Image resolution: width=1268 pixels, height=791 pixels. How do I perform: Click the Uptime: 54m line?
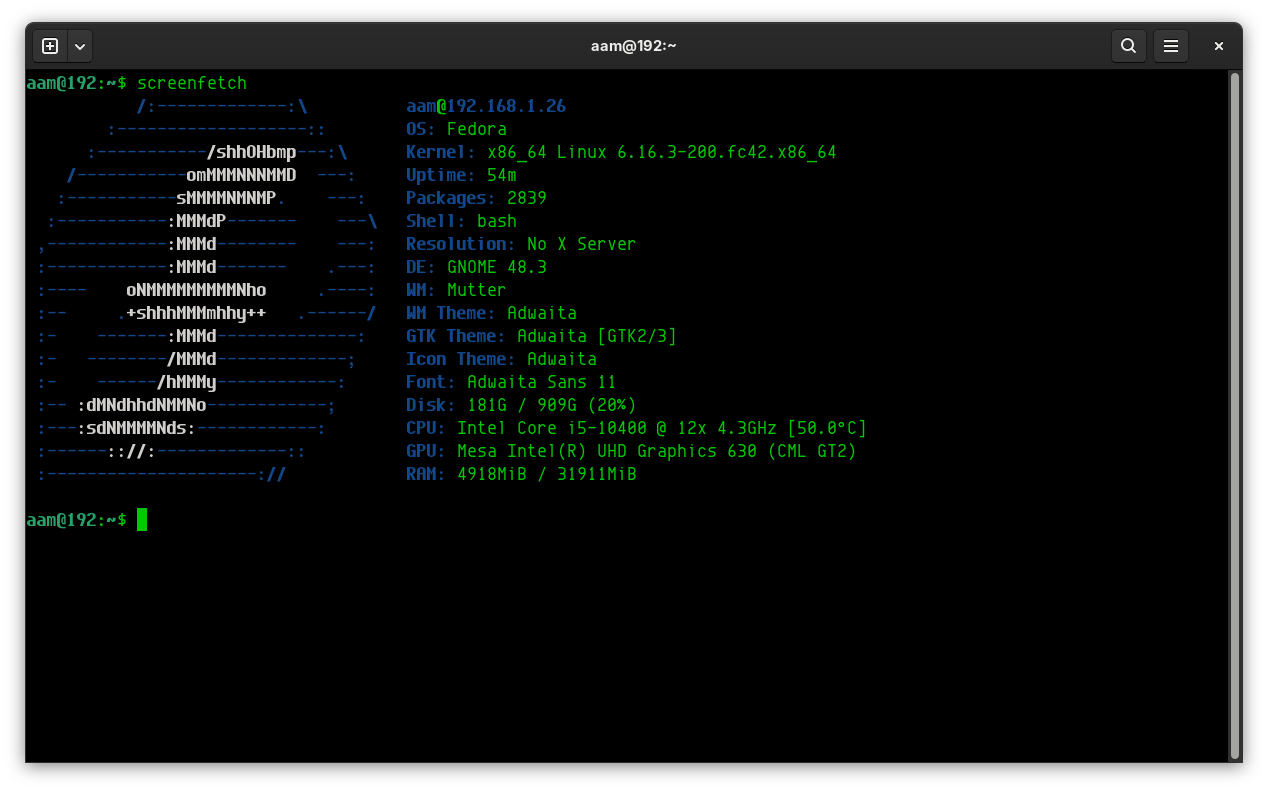point(461,175)
